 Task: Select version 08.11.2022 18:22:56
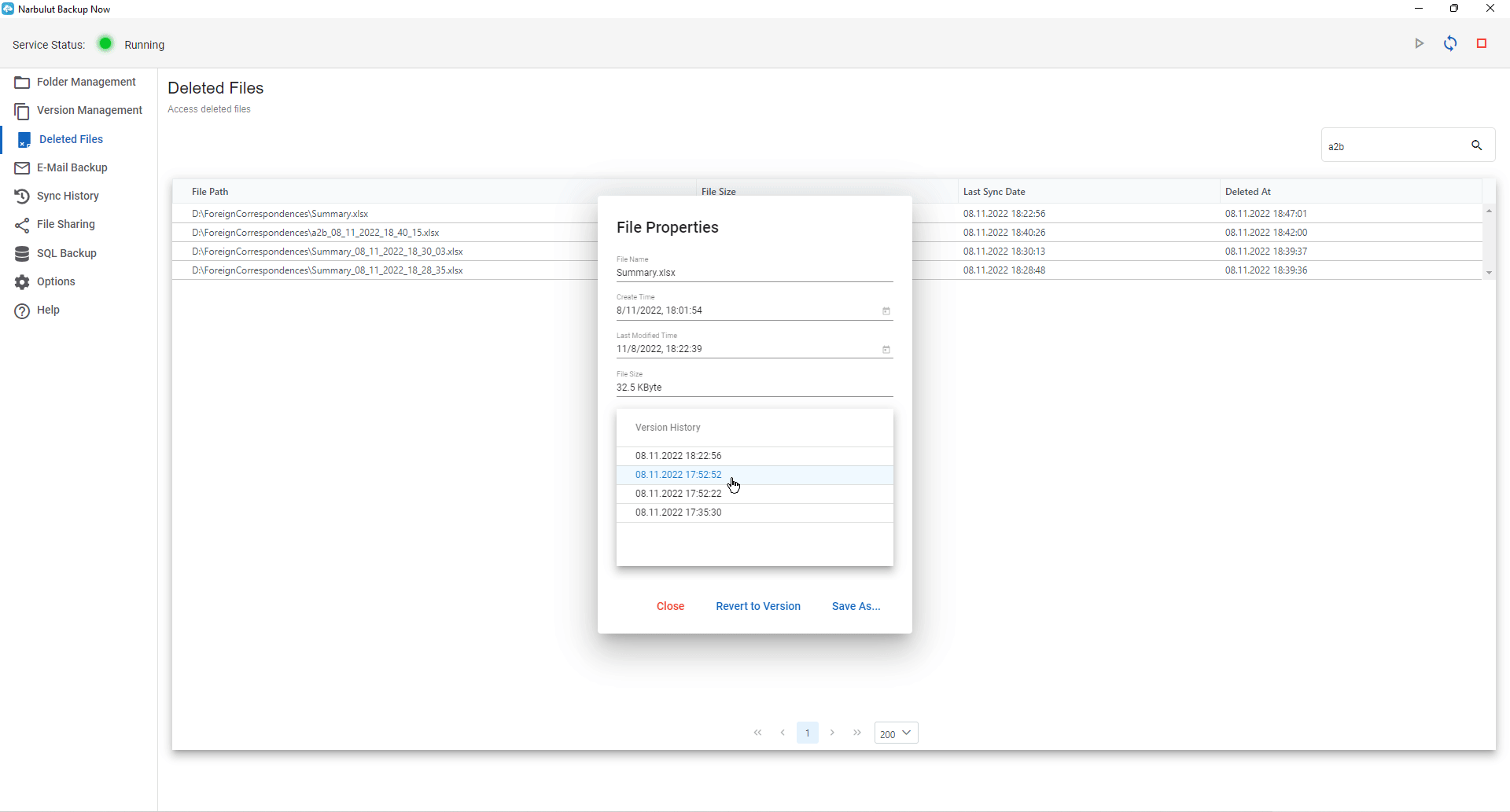(755, 456)
